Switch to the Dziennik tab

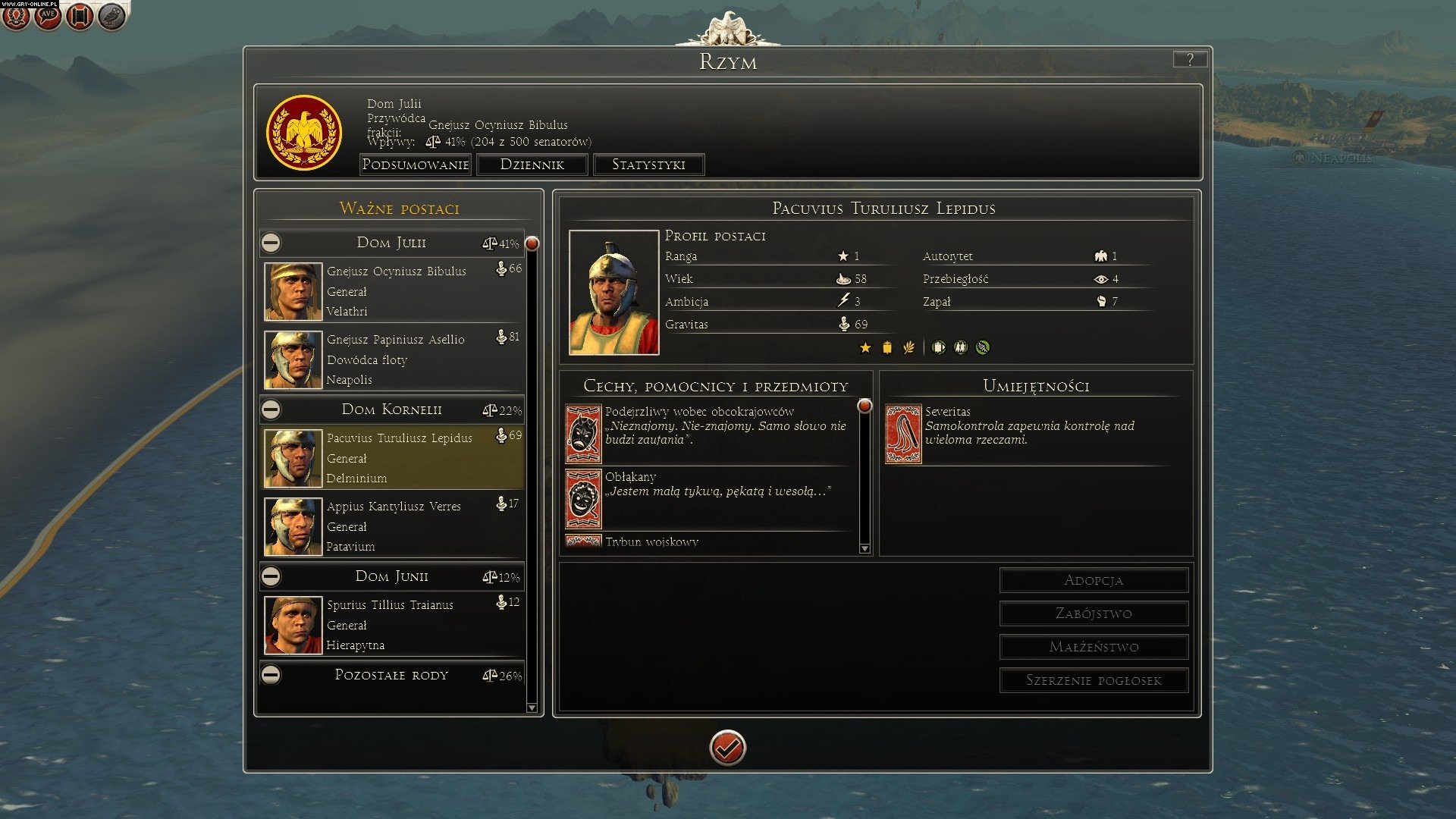pos(532,165)
